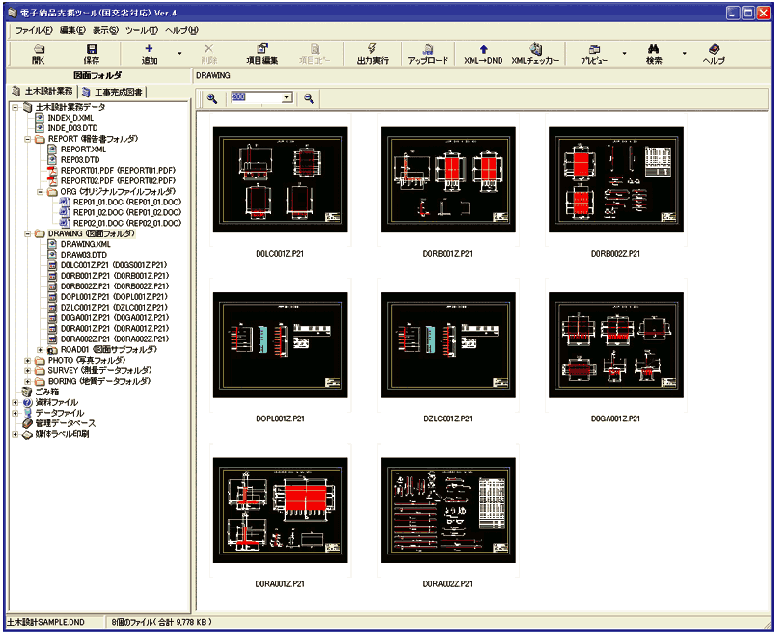
Task: Switch to the 工事完成図書 tab
Action: pos(115,92)
